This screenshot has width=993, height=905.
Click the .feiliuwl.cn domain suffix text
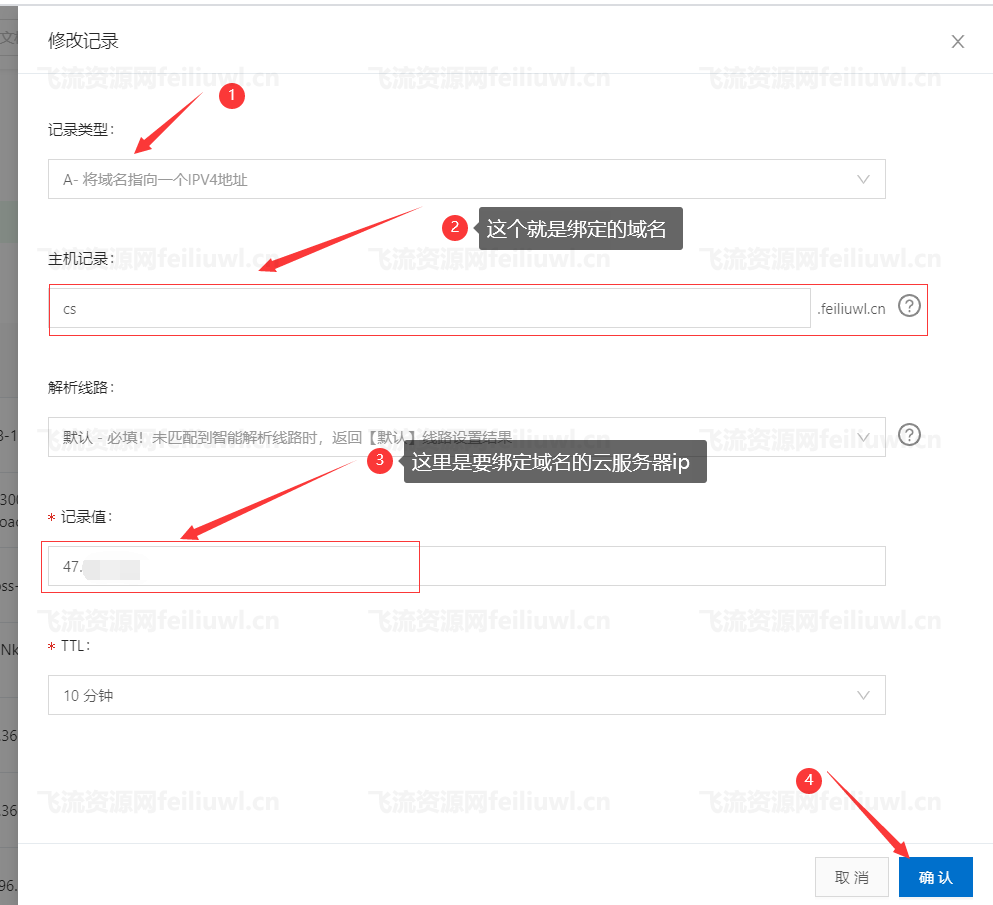851,309
